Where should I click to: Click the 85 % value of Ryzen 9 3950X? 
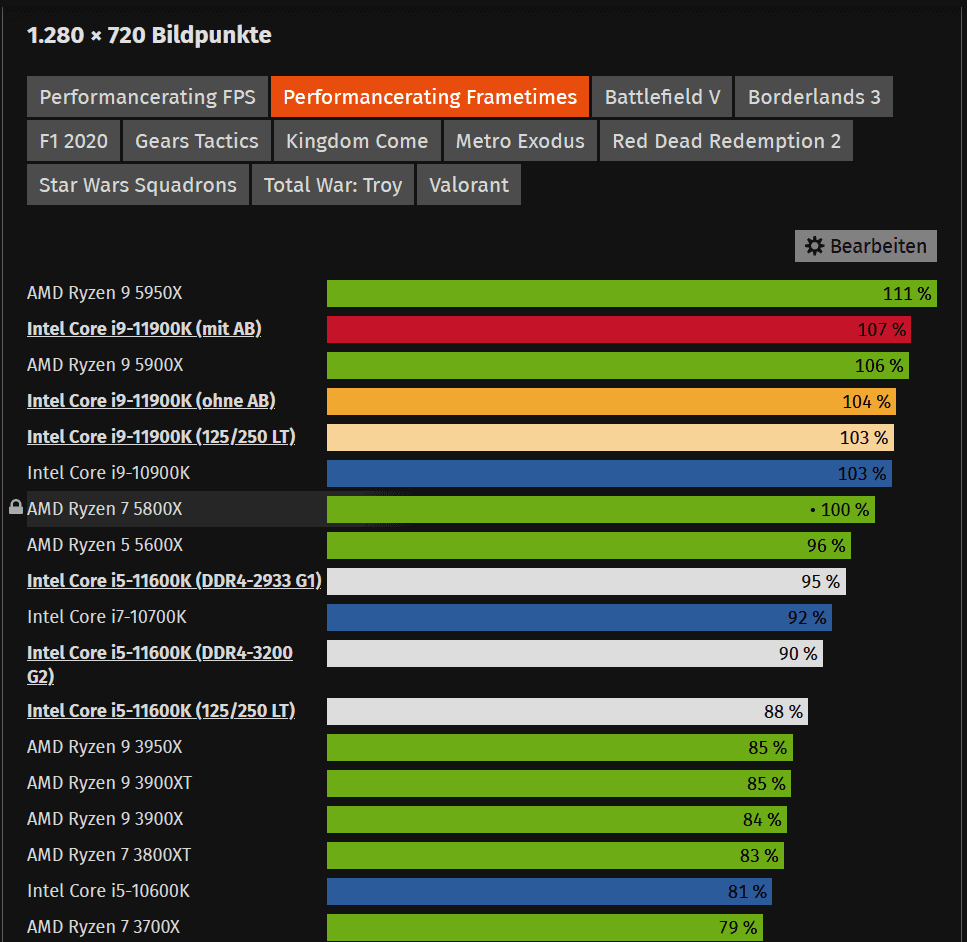tap(768, 748)
